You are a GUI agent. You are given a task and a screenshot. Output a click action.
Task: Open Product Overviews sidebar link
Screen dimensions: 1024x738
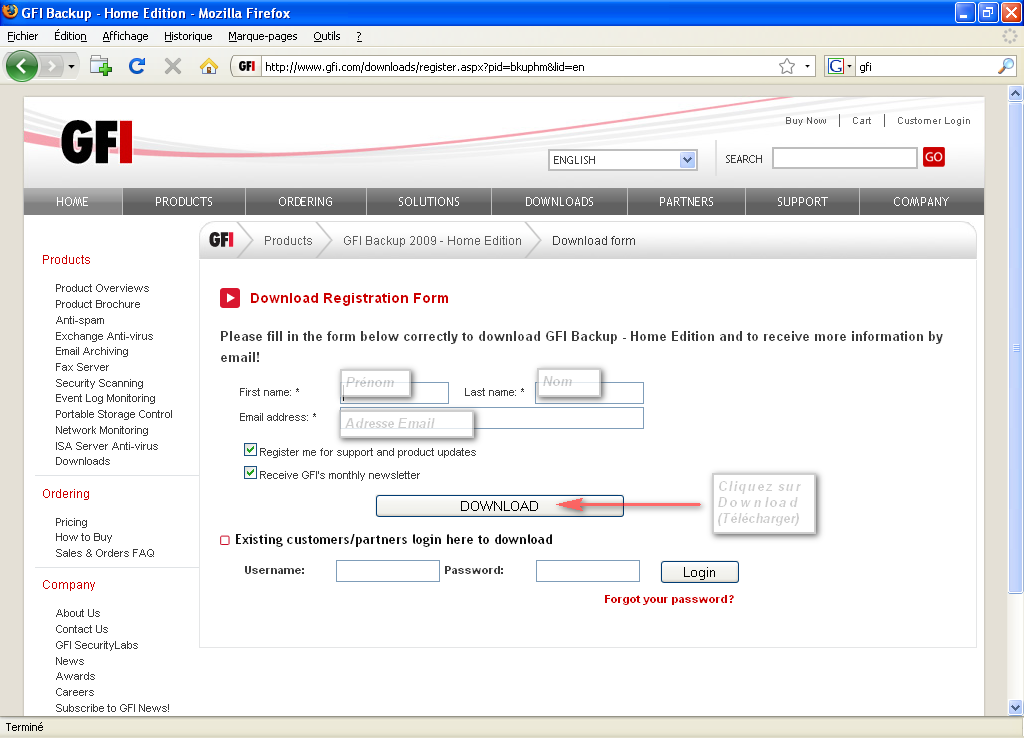[x=102, y=288]
